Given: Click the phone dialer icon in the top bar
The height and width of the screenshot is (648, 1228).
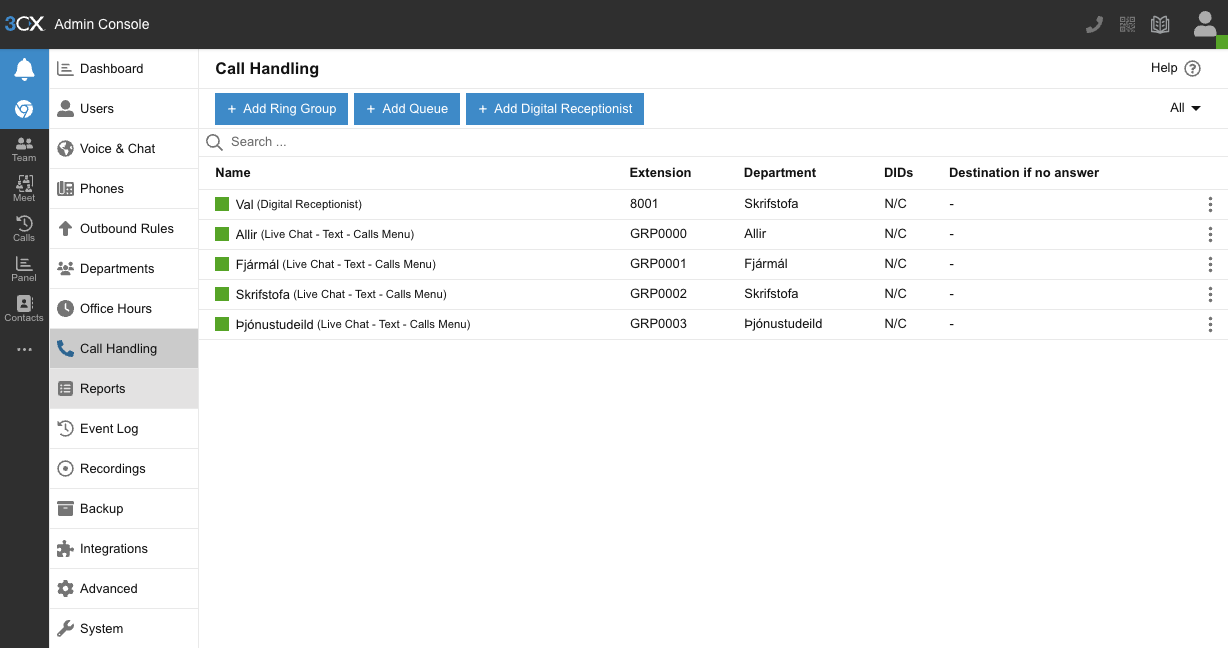Looking at the screenshot, I should click(1094, 24).
